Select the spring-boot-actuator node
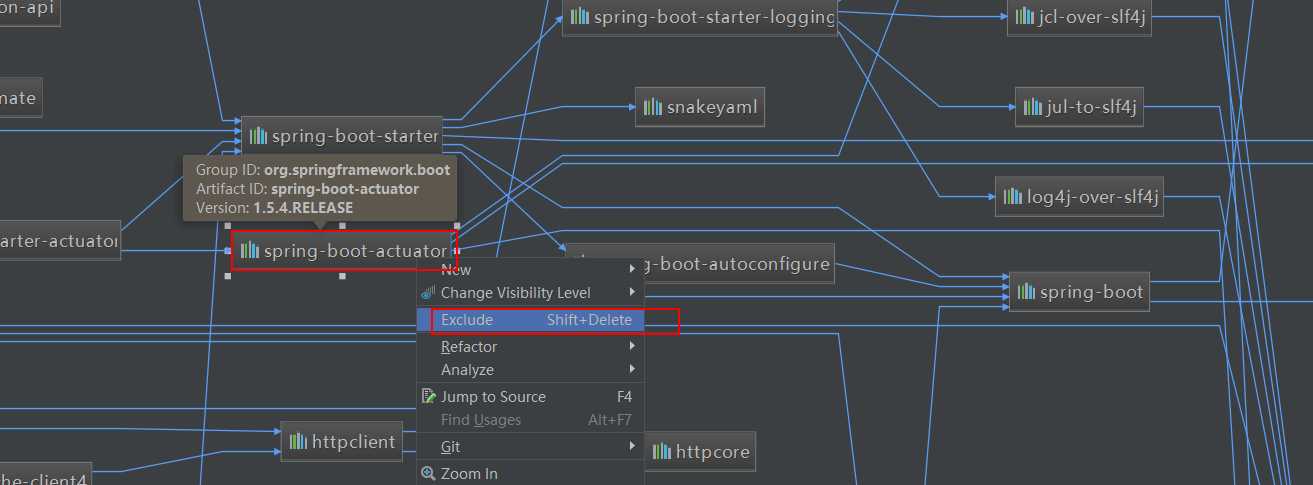1313x485 pixels. [x=343, y=250]
